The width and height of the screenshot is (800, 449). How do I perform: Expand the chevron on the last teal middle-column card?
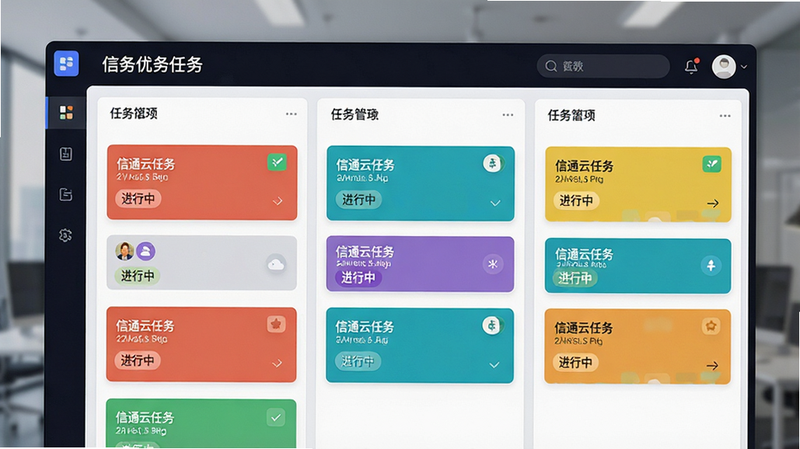point(494,365)
